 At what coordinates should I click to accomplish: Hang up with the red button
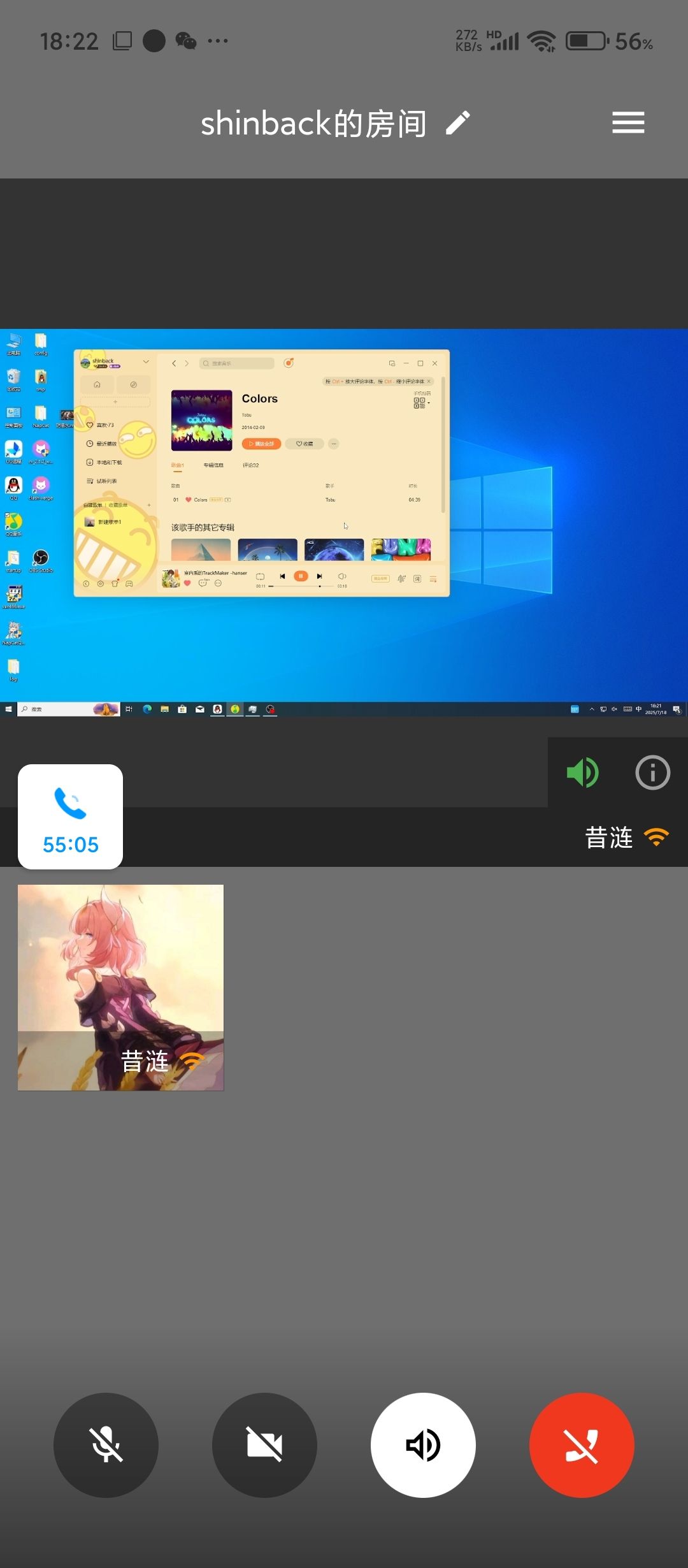(x=582, y=1445)
